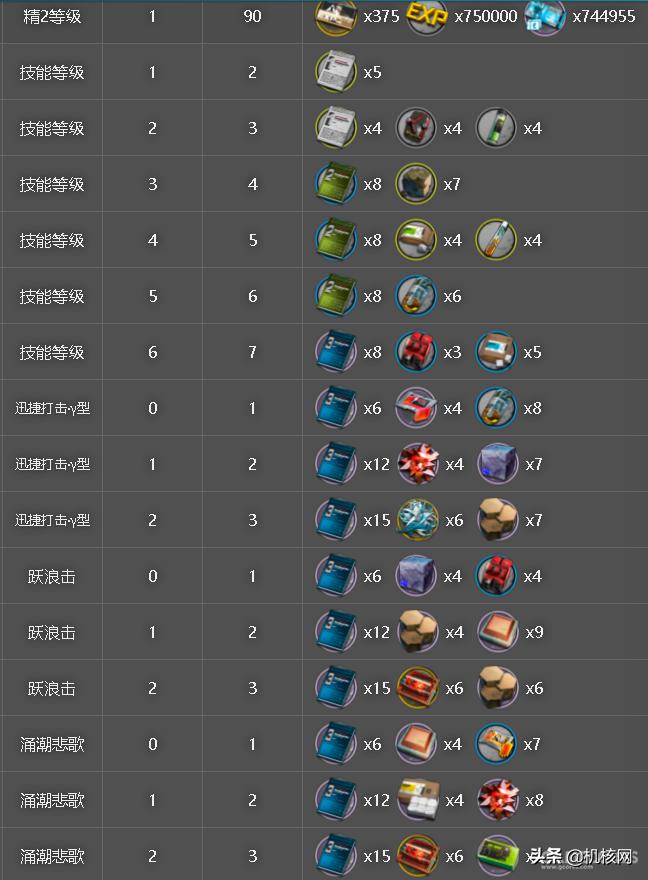Click the teal swirl material beside x6
The height and width of the screenshot is (880, 648).
tap(417, 520)
